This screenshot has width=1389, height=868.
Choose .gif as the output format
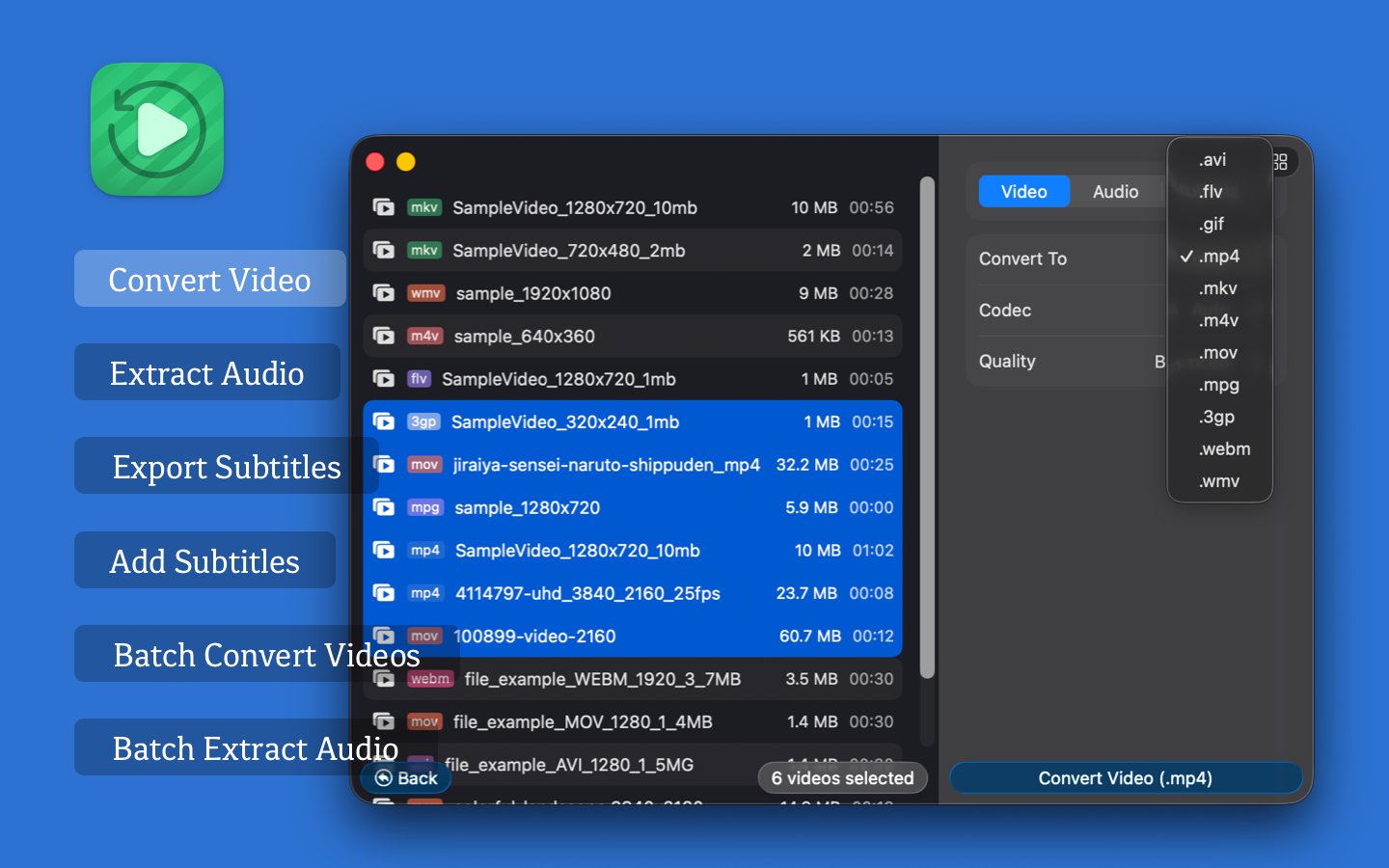click(1212, 224)
